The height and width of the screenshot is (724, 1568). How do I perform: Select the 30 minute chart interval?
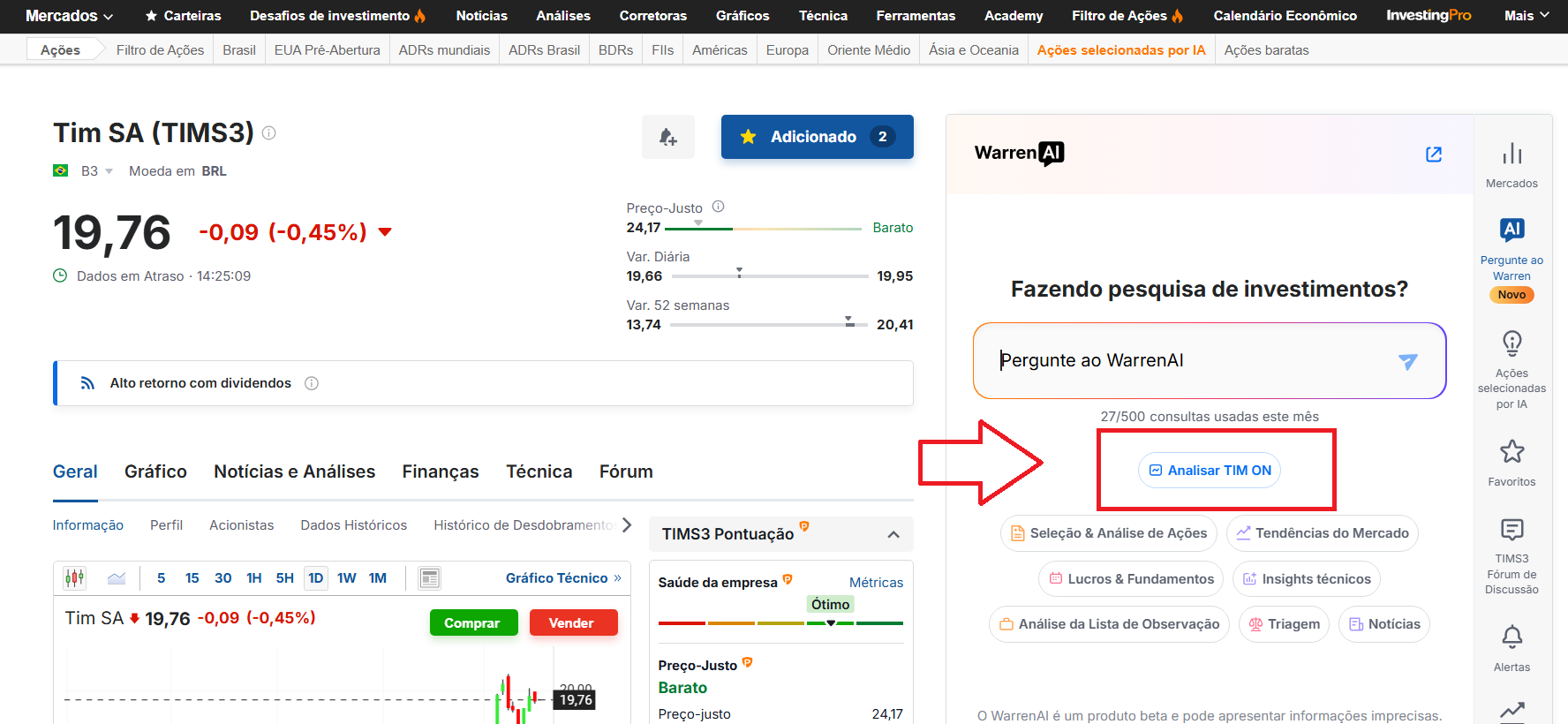(222, 578)
